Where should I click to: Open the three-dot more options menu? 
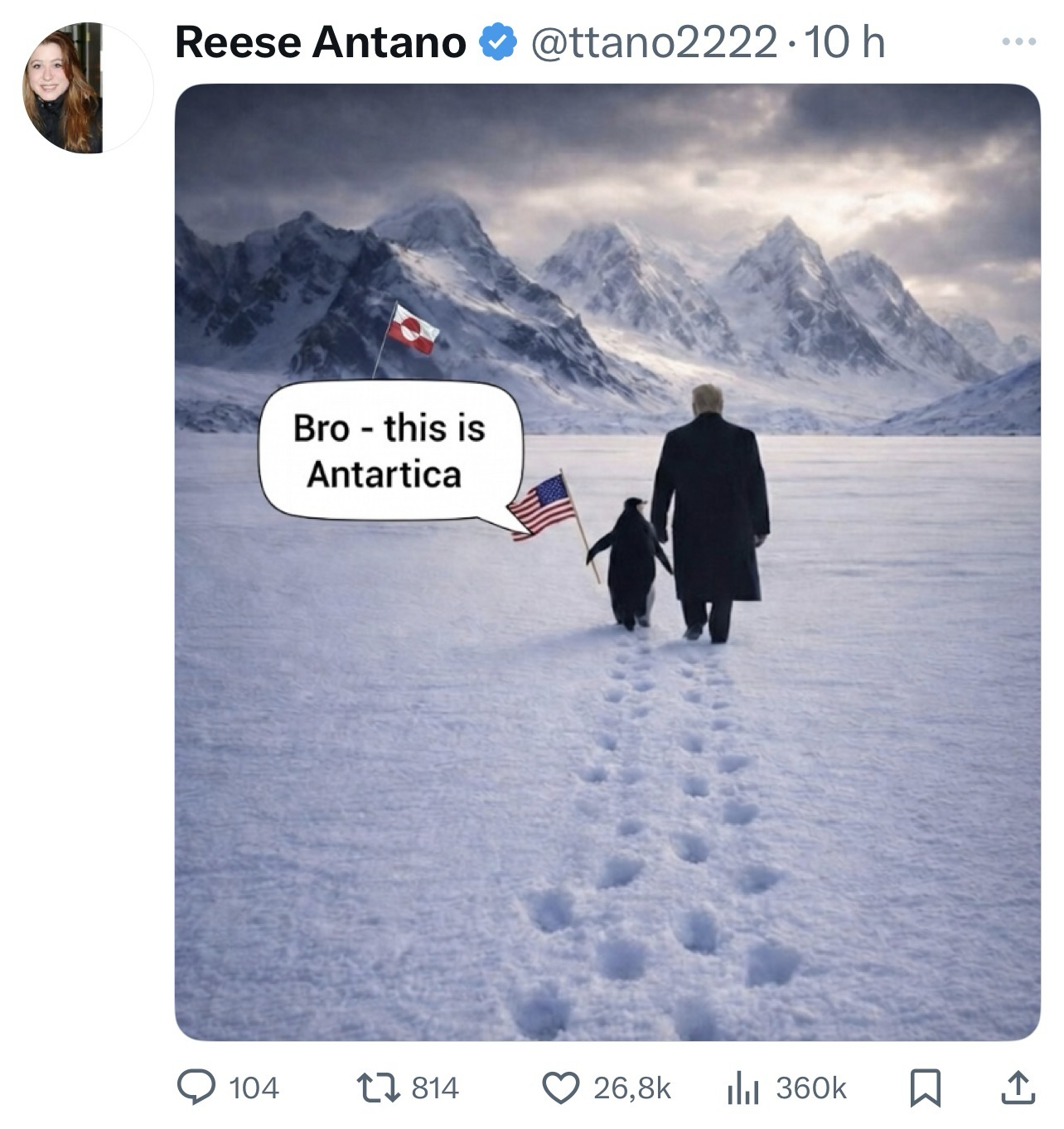(x=1018, y=41)
